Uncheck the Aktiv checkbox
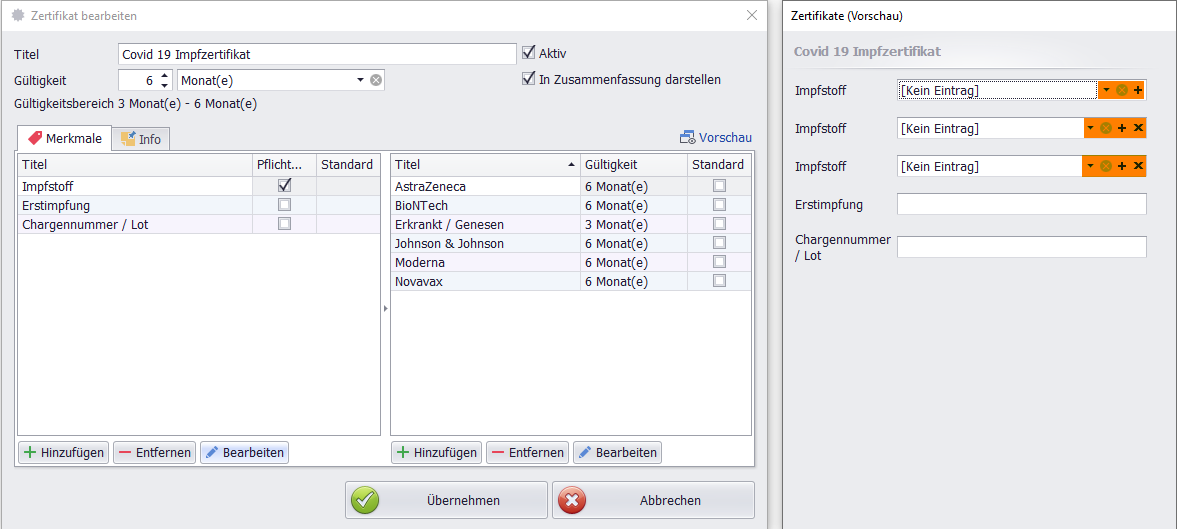 [x=529, y=53]
